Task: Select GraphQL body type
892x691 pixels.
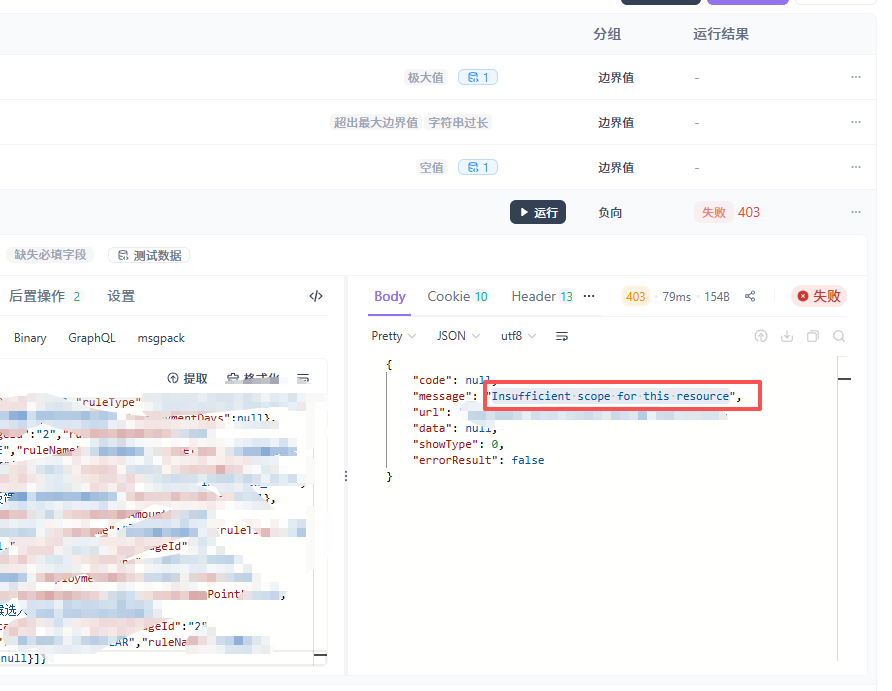Action: [x=92, y=338]
